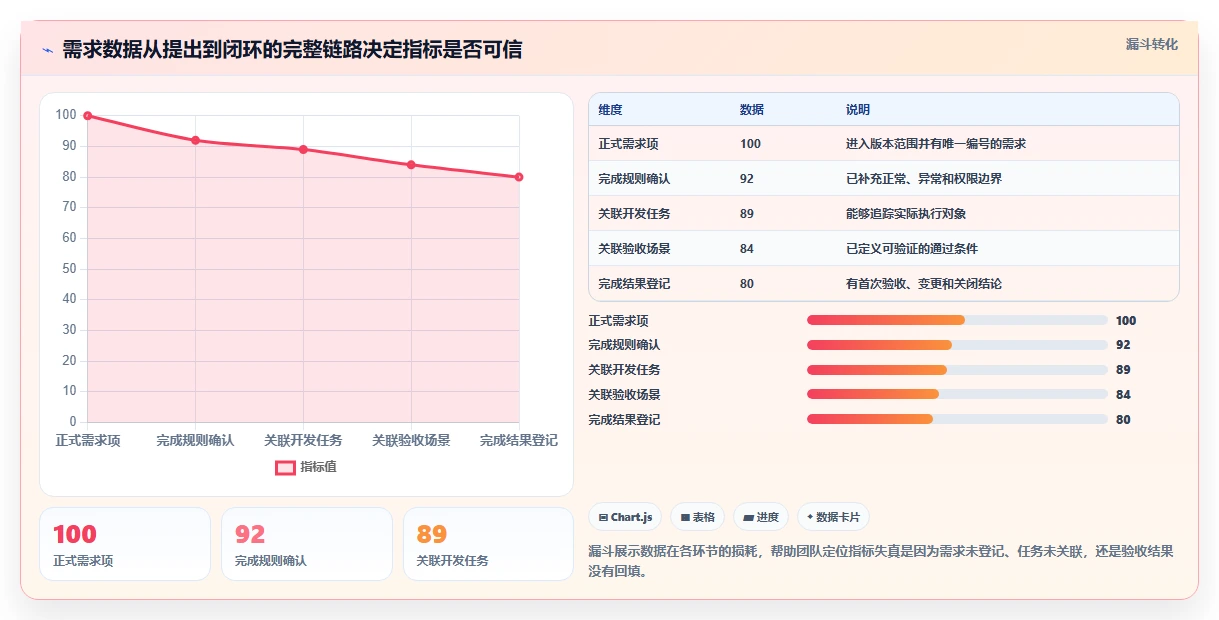Screen dimensions: 1219x620
Task: Click the chart point at 完成结果登记
Action: [519, 177]
